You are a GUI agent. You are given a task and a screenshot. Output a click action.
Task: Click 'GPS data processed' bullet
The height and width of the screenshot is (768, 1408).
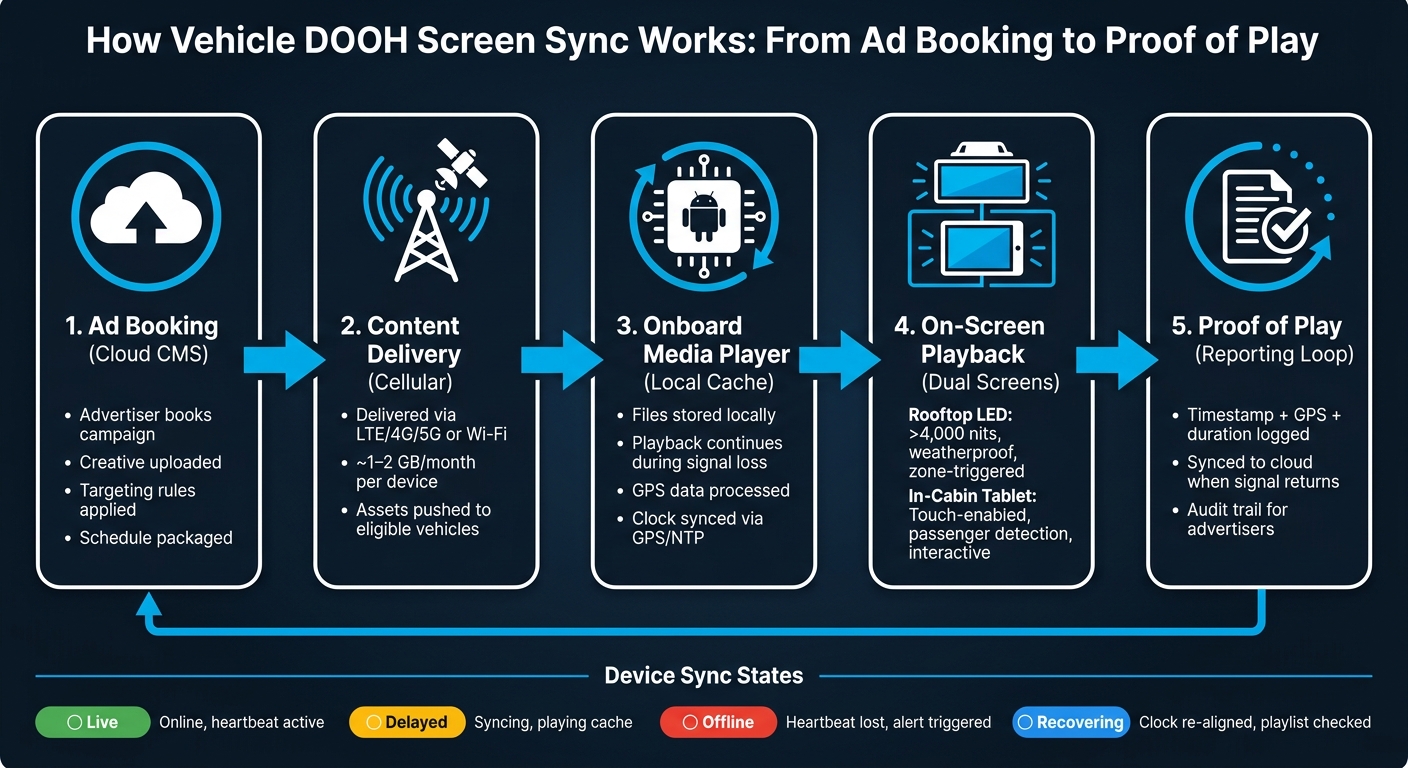[x=711, y=491]
